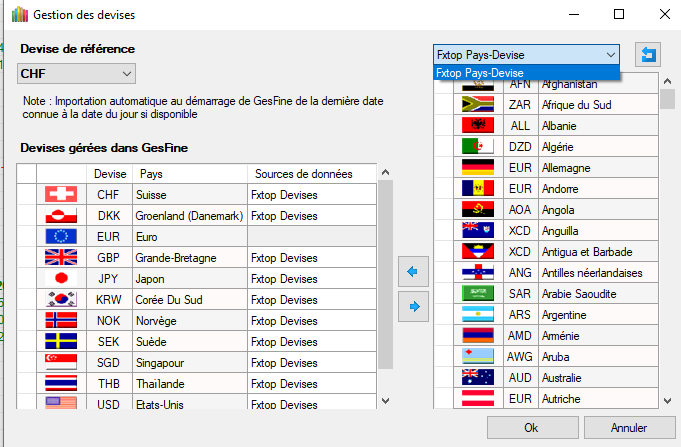
Task: Click the Argentina flag in ARS row
Action: point(478,314)
